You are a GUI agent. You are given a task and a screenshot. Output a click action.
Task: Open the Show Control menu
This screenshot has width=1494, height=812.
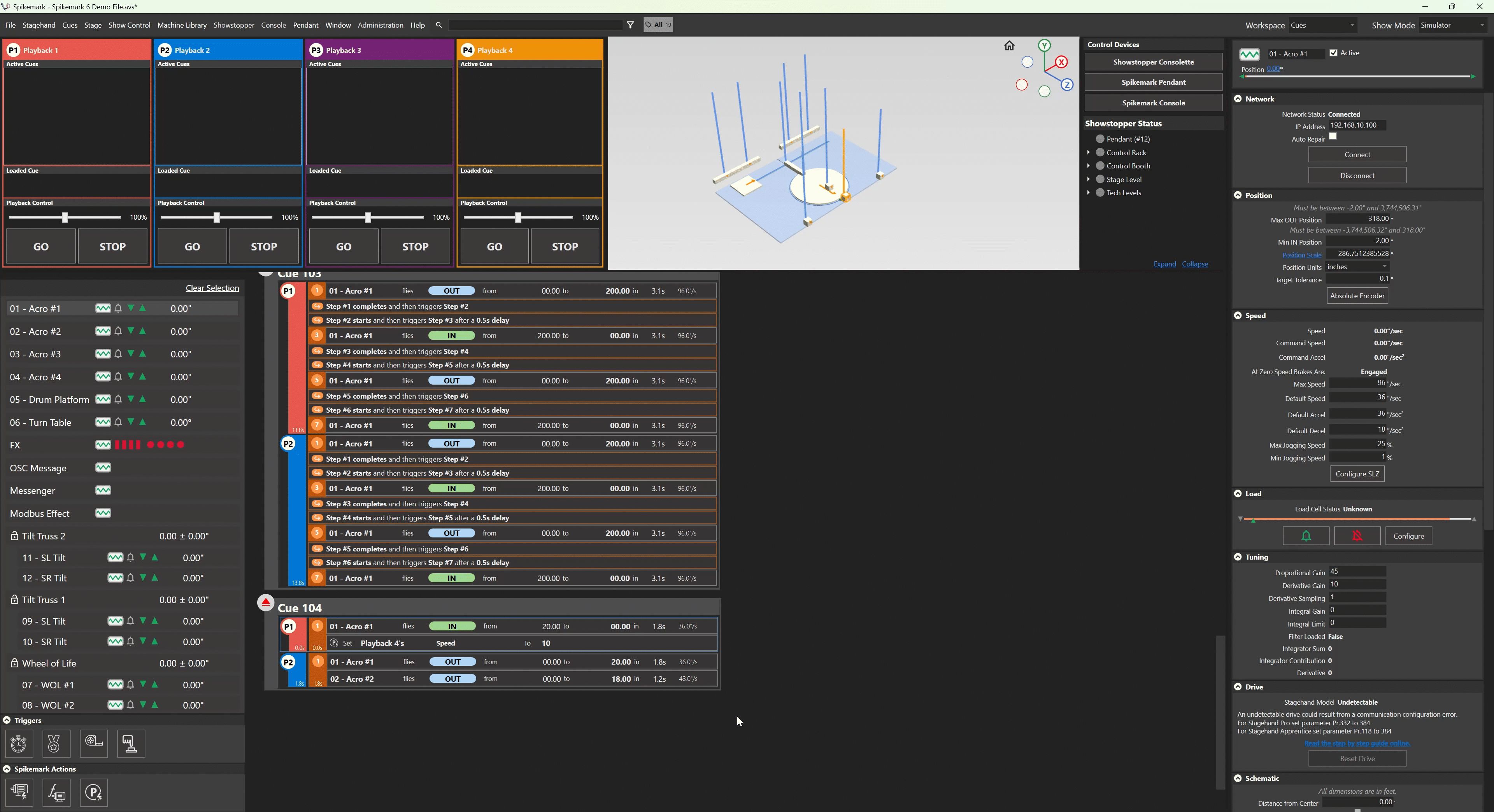coord(129,26)
